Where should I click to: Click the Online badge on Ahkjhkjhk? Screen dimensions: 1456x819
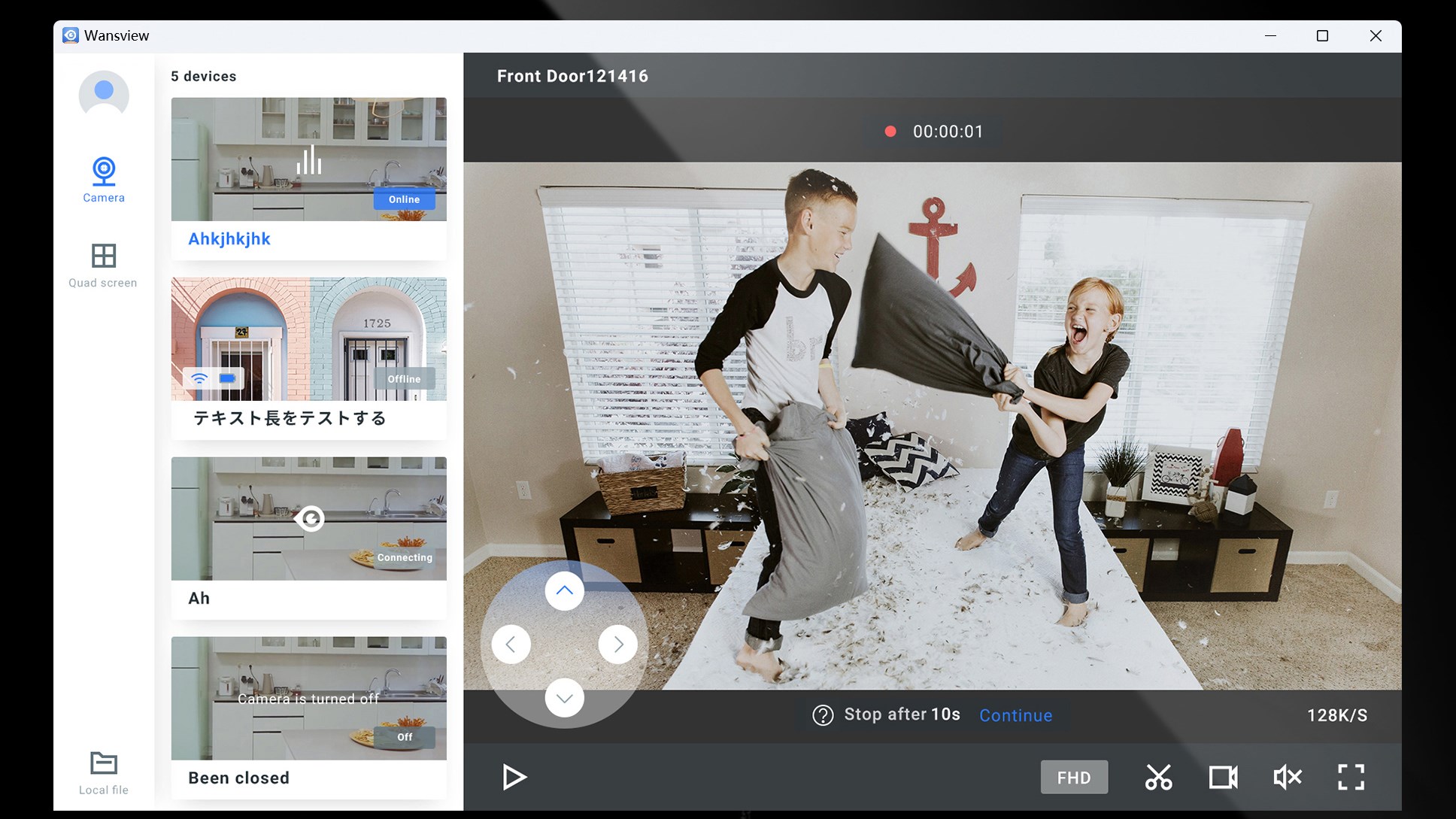tap(404, 199)
